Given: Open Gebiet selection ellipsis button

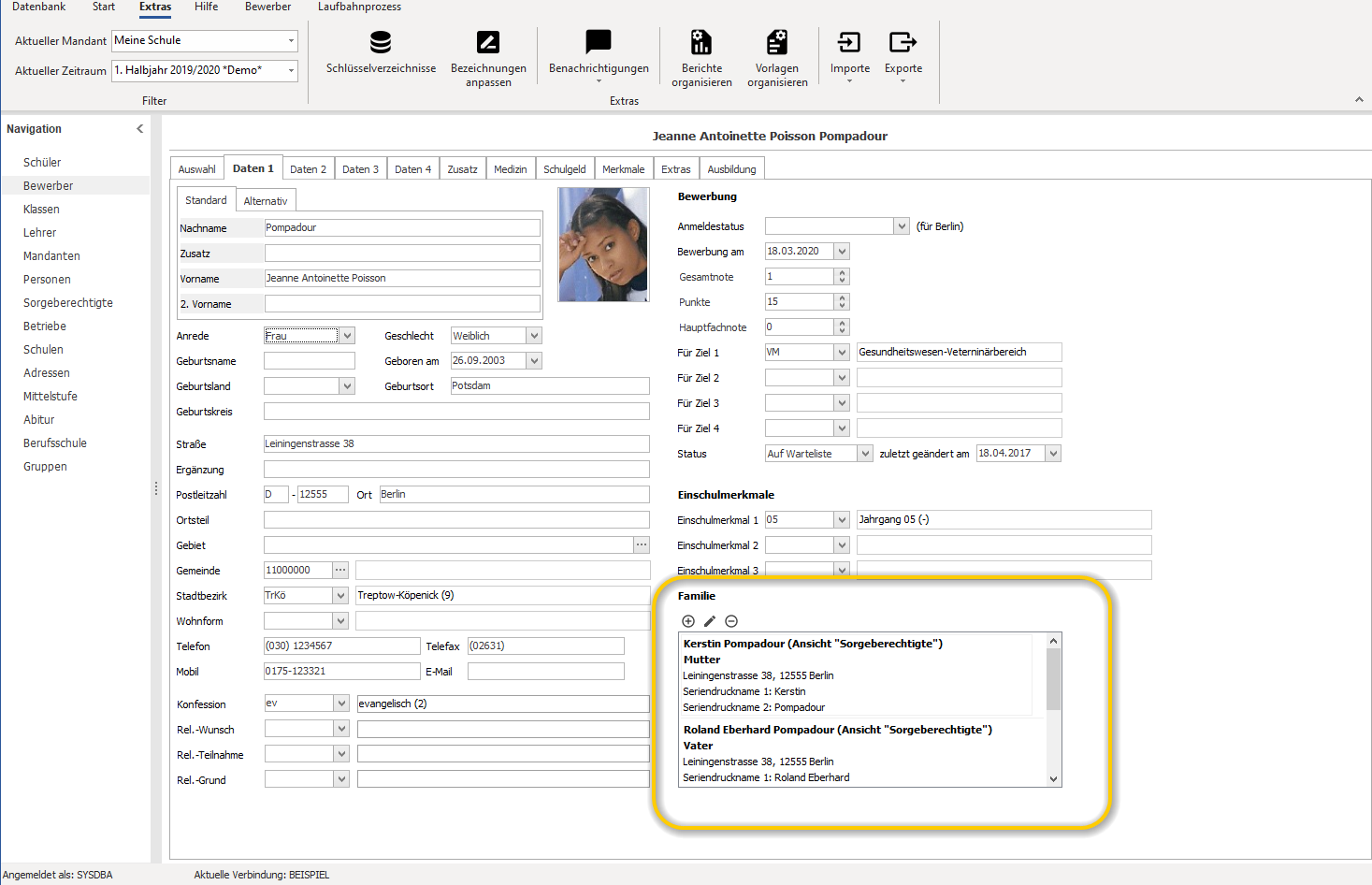Looking at the screenshot, I should 642,544.
